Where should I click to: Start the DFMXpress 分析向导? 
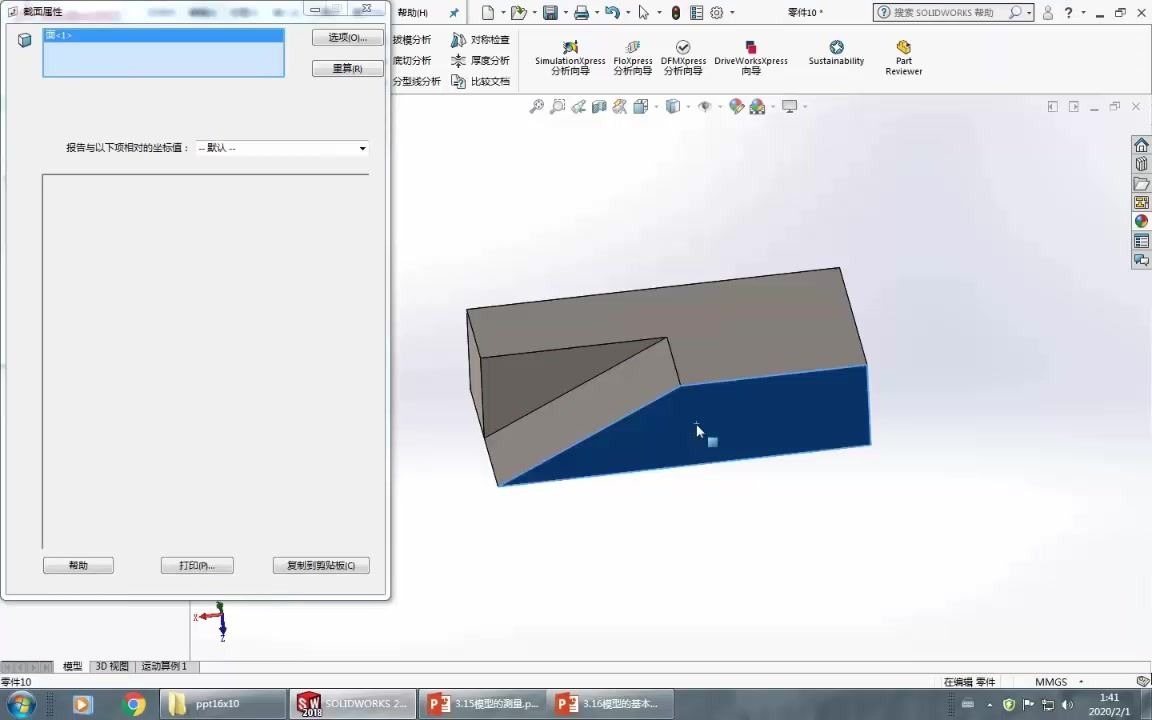[683, 57]
